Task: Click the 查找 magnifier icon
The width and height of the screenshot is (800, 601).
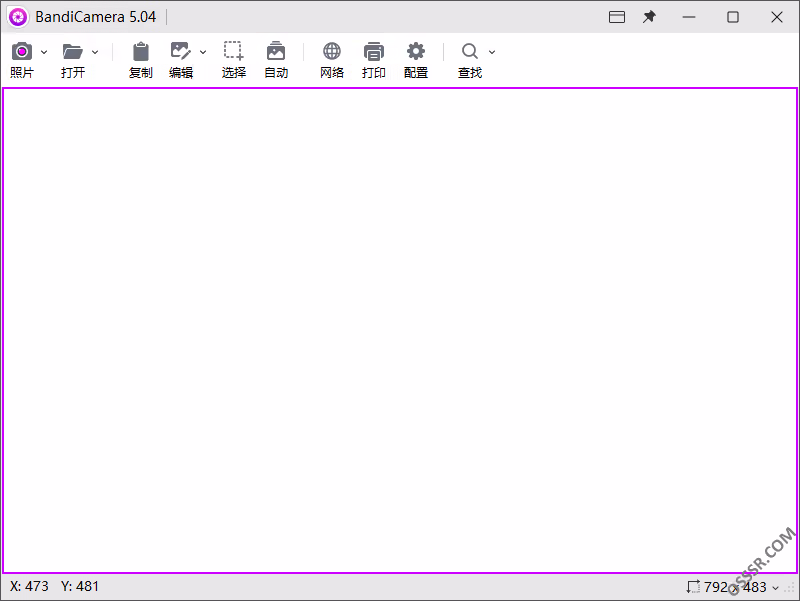Action: (469, 51)
